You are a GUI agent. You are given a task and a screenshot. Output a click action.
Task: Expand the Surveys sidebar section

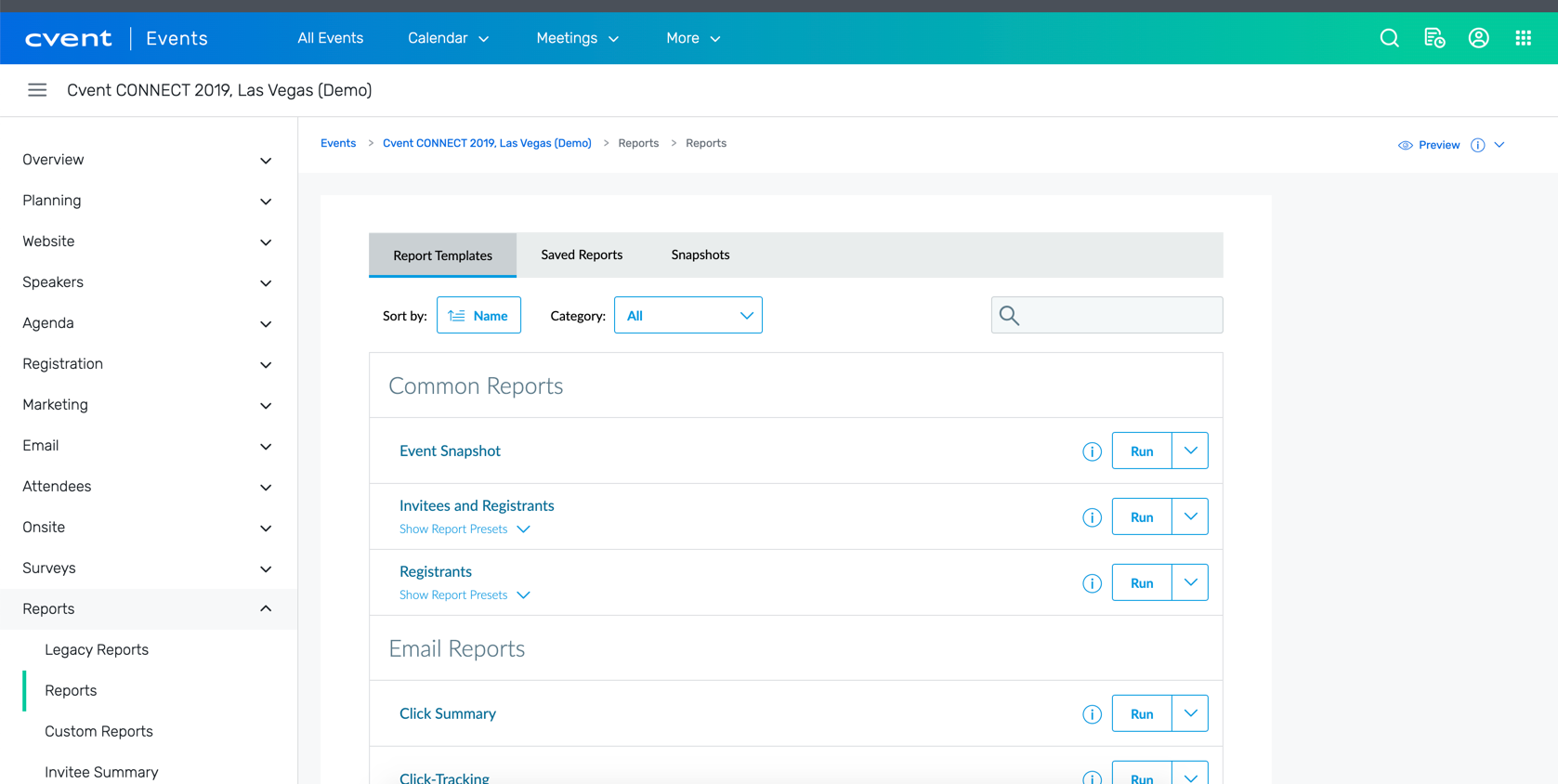coord(149,568)
